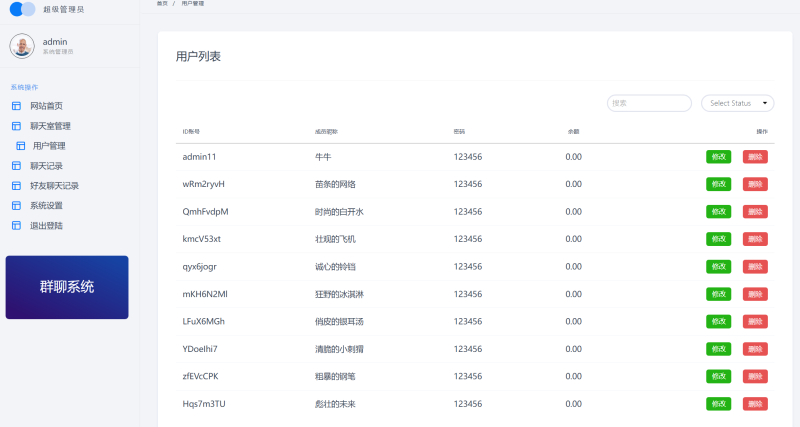The width and height of the screenshot is (800, 427).
Task: Open the Select Status dropdown
Action: pyautogui.click(x=738, y=103)
